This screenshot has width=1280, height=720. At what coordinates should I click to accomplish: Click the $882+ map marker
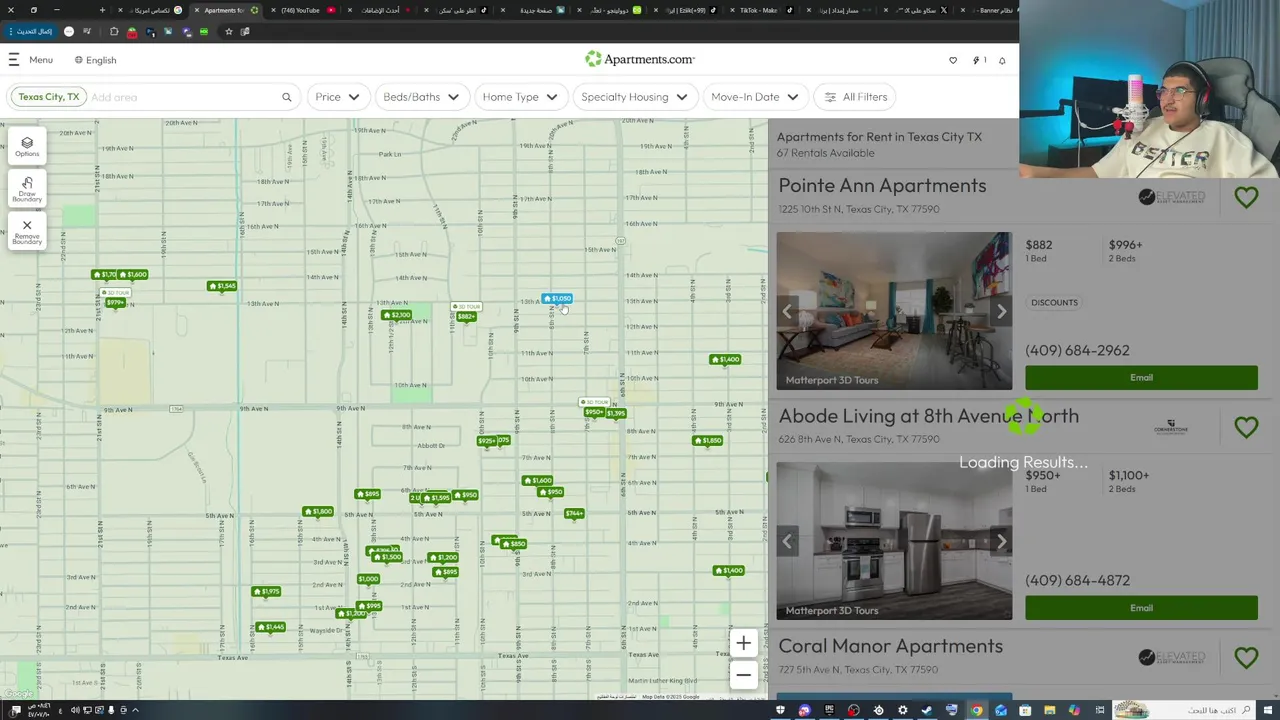coord(465,317)
